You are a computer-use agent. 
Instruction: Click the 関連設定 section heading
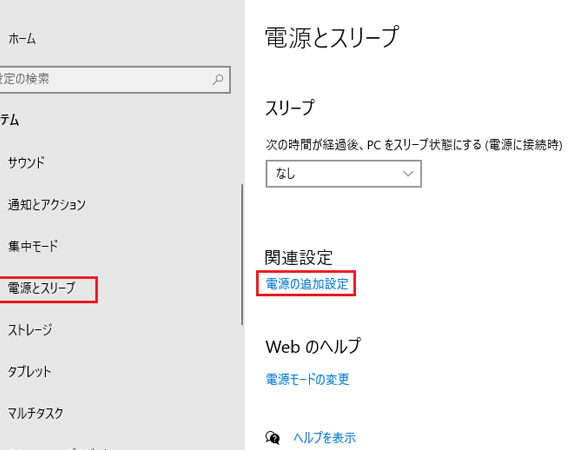pos(298,257)
